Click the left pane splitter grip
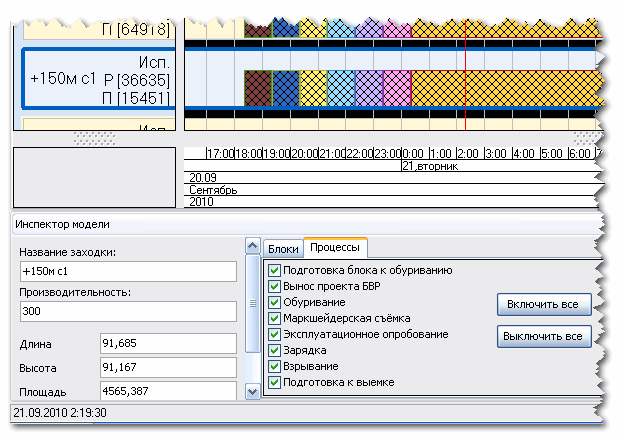 pos(94,139)
